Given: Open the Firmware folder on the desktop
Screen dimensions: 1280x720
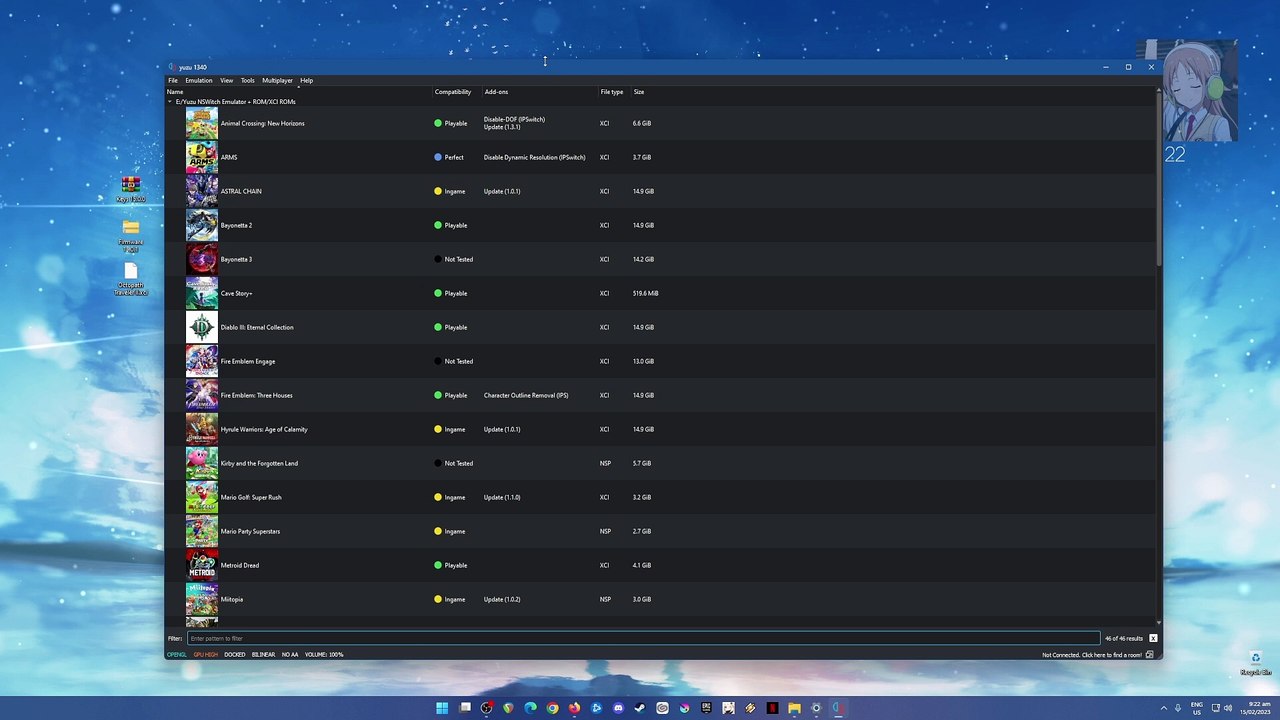Looking at the screenshot, I should (x=130, y=235).
